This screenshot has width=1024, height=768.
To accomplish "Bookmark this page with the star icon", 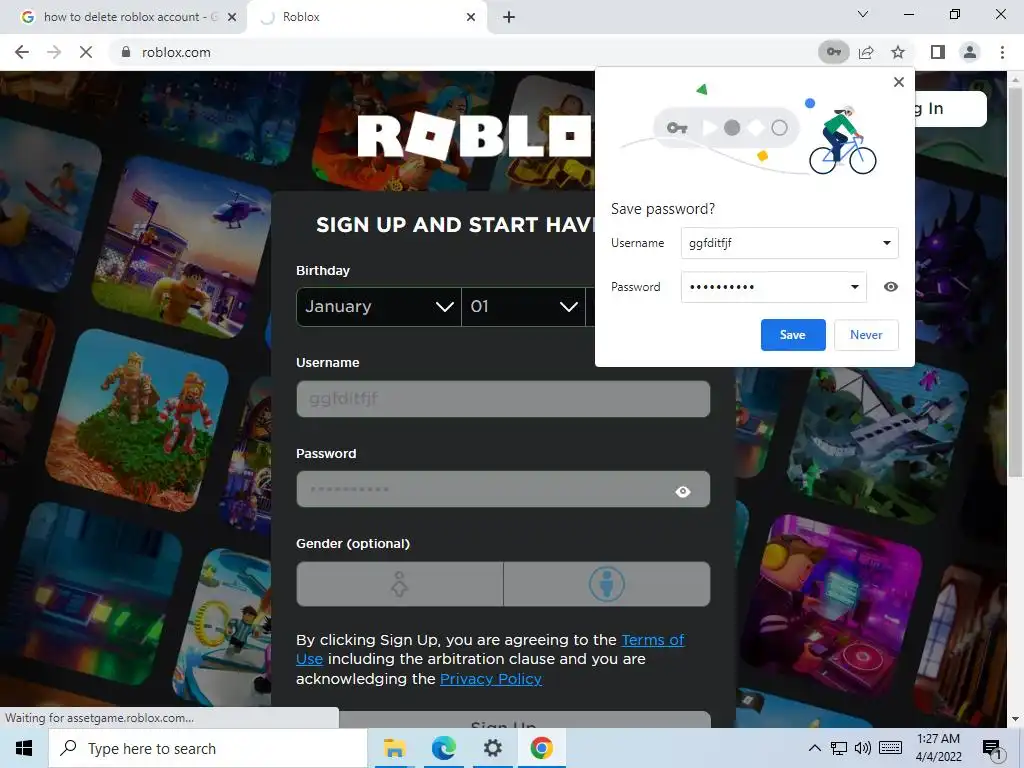I will click(x=898, y=52).
